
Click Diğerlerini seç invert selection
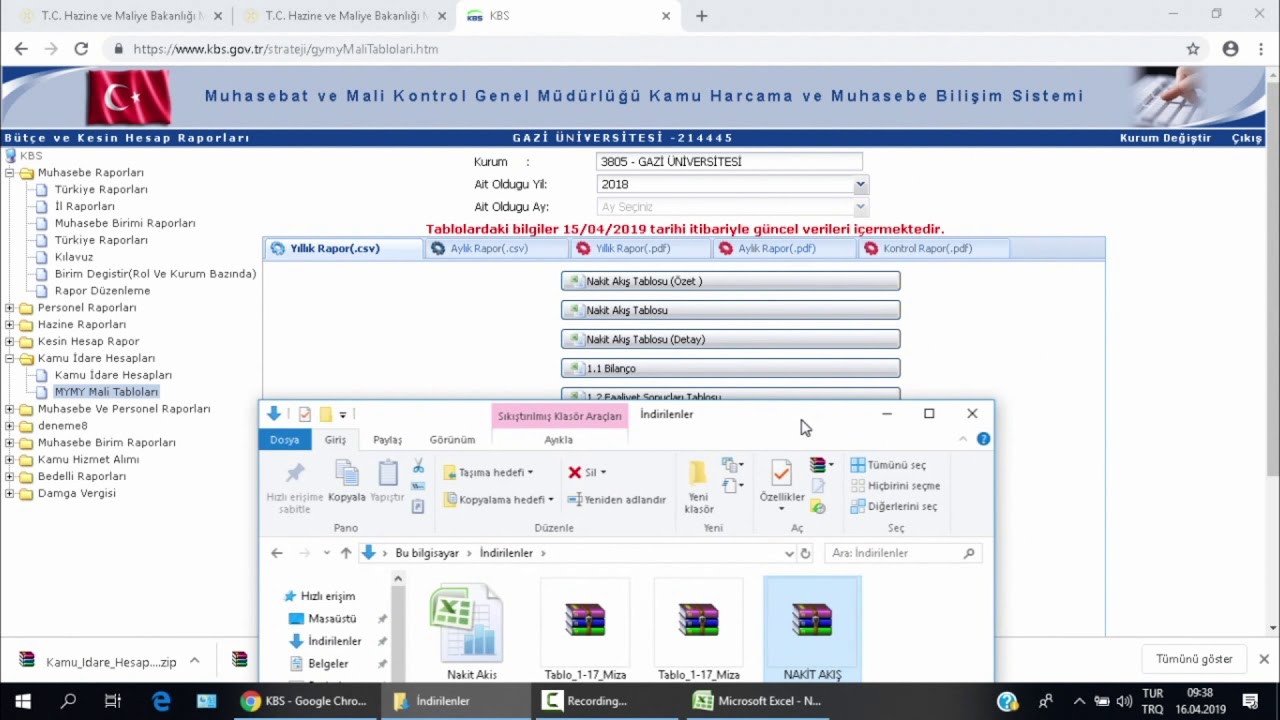click(x=894, y=506)
